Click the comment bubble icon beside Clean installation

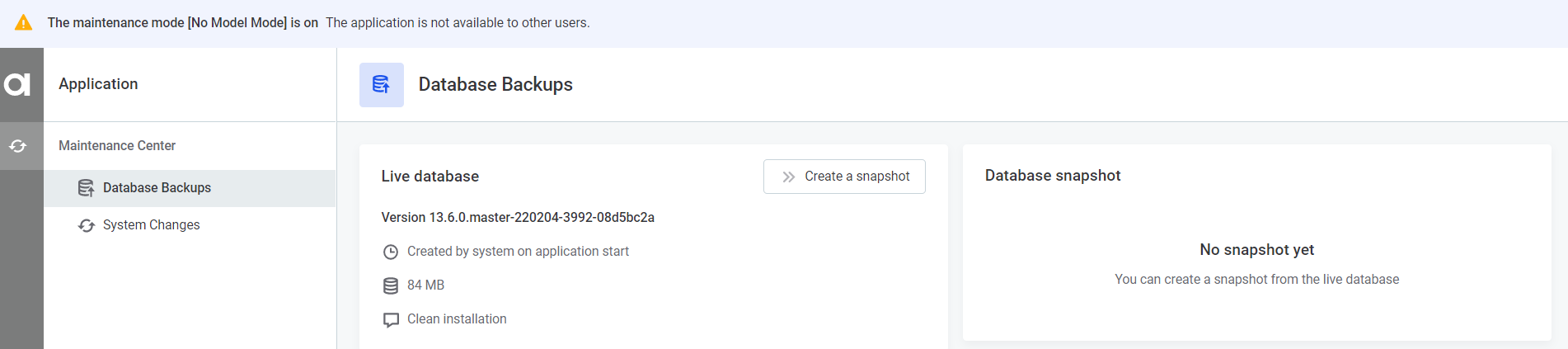click(391, 320)
